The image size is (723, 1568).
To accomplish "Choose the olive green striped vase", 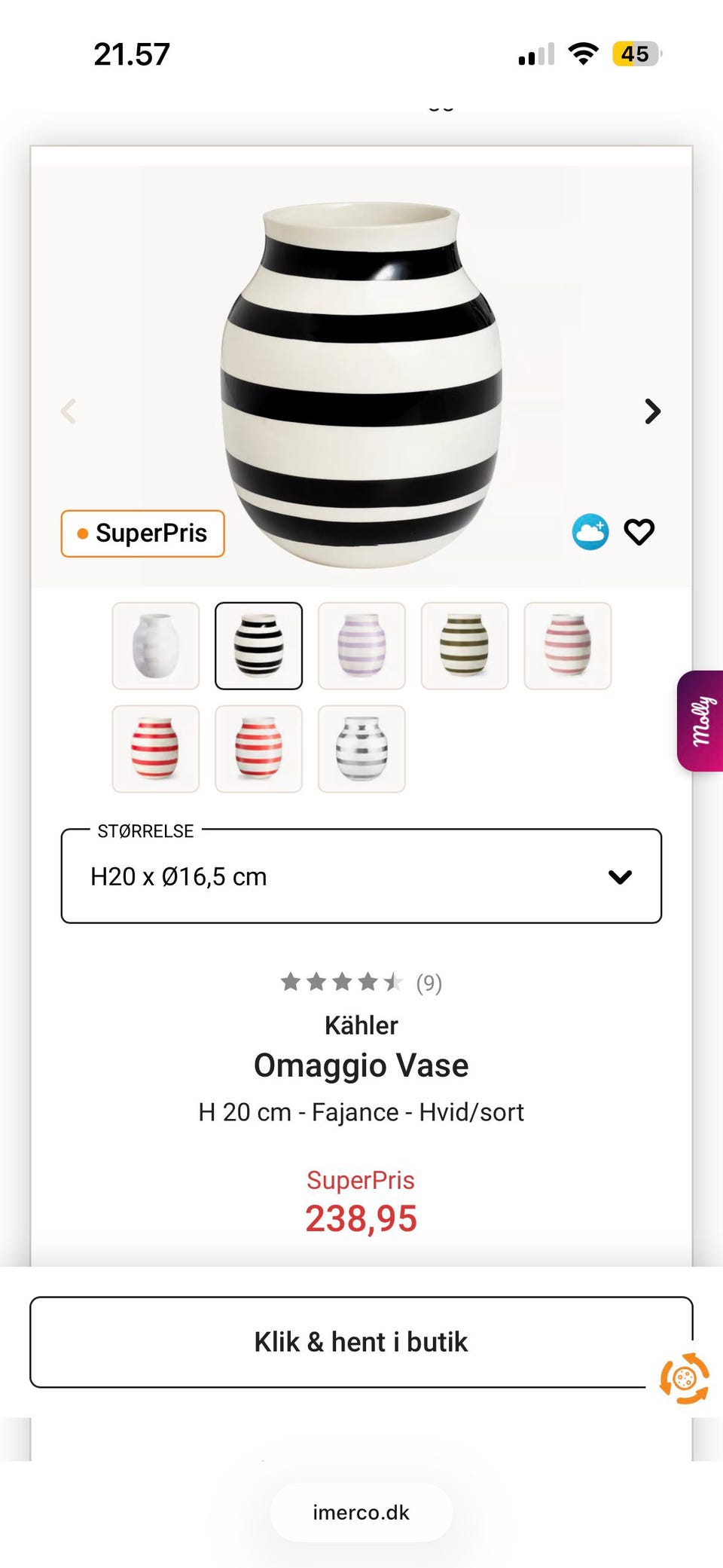I will 465,646.
